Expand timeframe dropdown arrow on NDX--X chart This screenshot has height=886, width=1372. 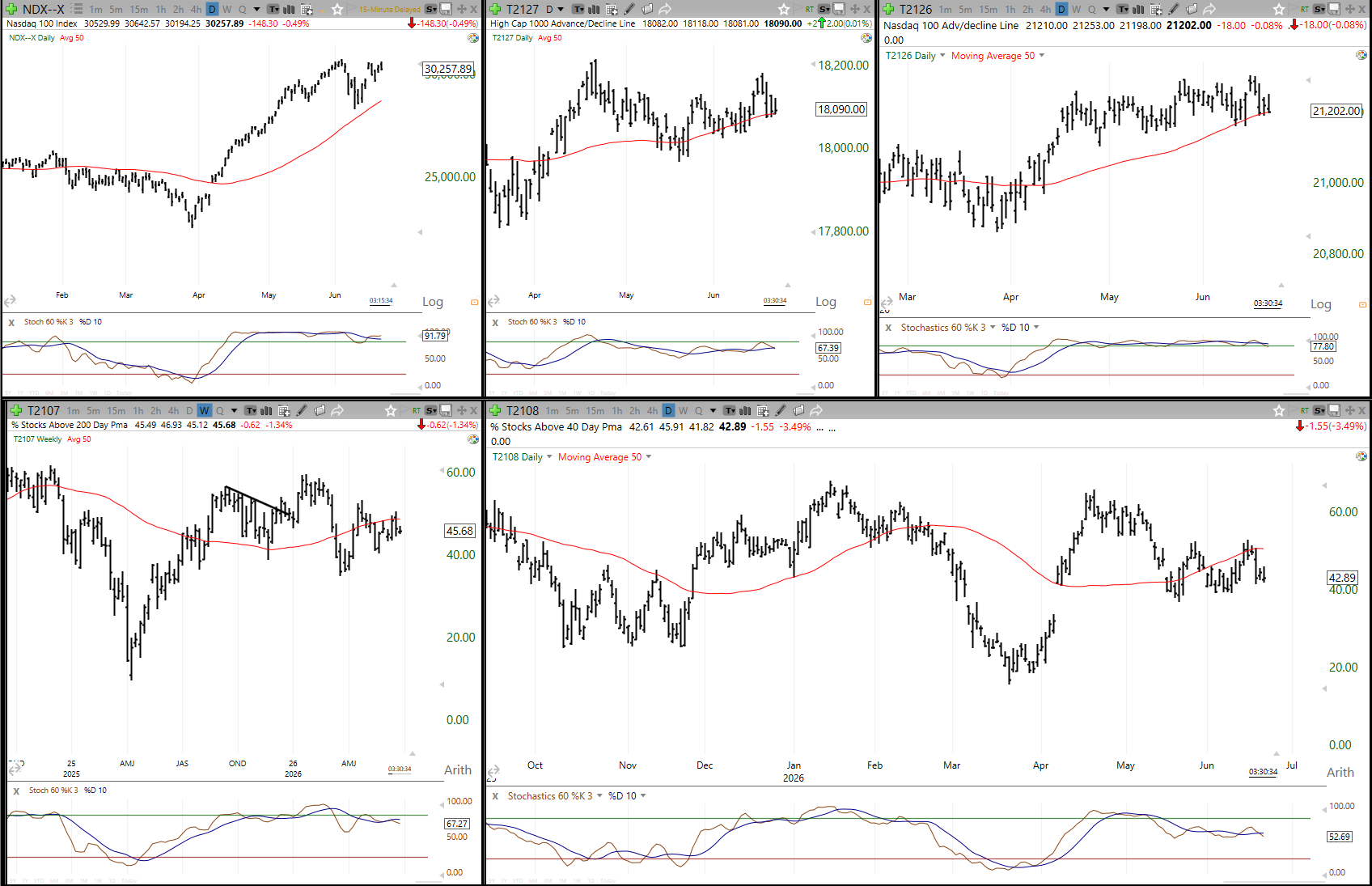pos(256,9)
